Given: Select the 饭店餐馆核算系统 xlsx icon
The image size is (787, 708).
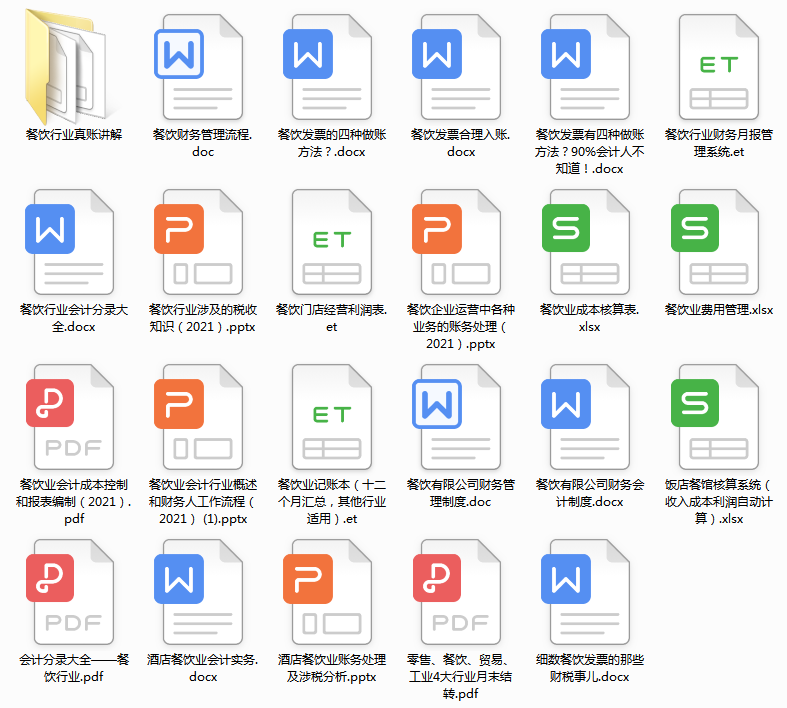Looking at the screenshot, I should pyautogui.click(x=715, y=417).
